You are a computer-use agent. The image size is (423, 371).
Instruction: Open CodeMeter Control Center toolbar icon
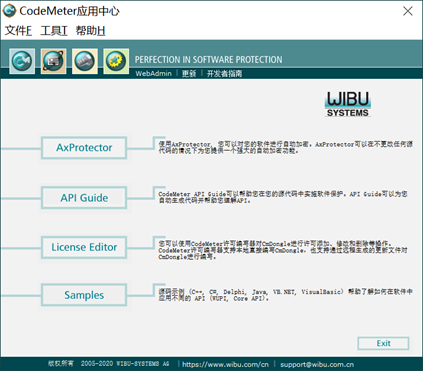22,61
